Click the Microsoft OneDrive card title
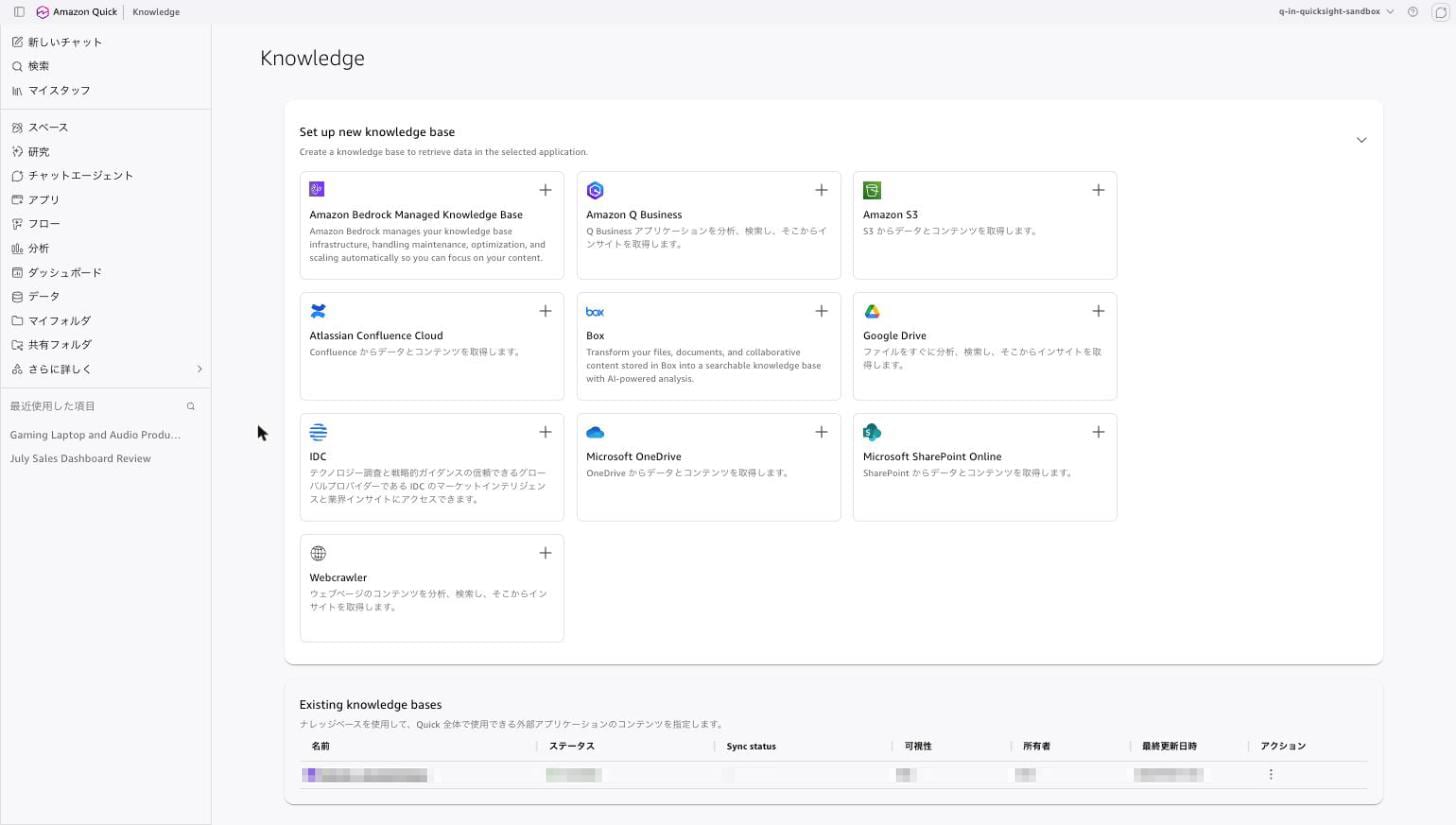Screen dimensions: 1456x825 pos(634,457)
